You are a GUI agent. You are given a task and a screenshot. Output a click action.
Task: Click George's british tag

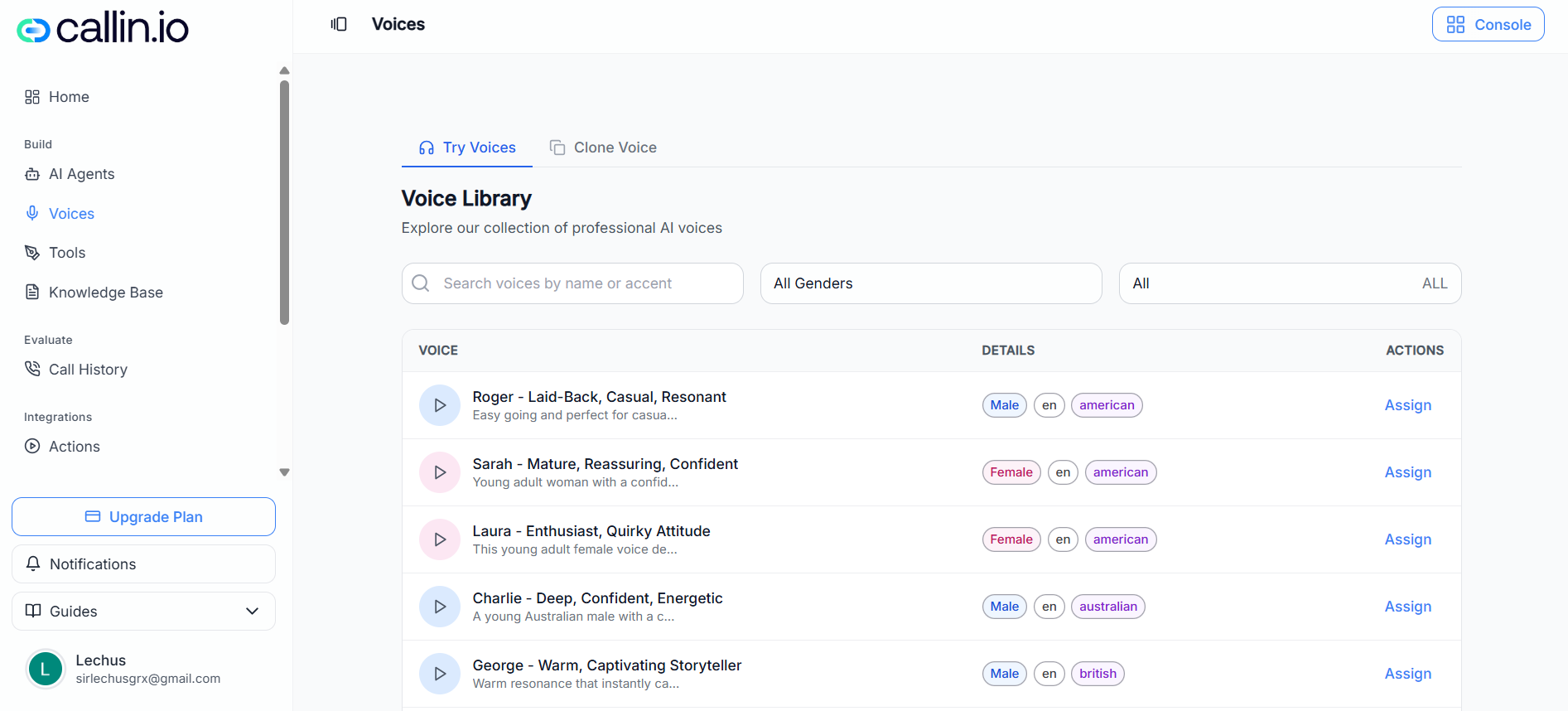click(1098, 674)
